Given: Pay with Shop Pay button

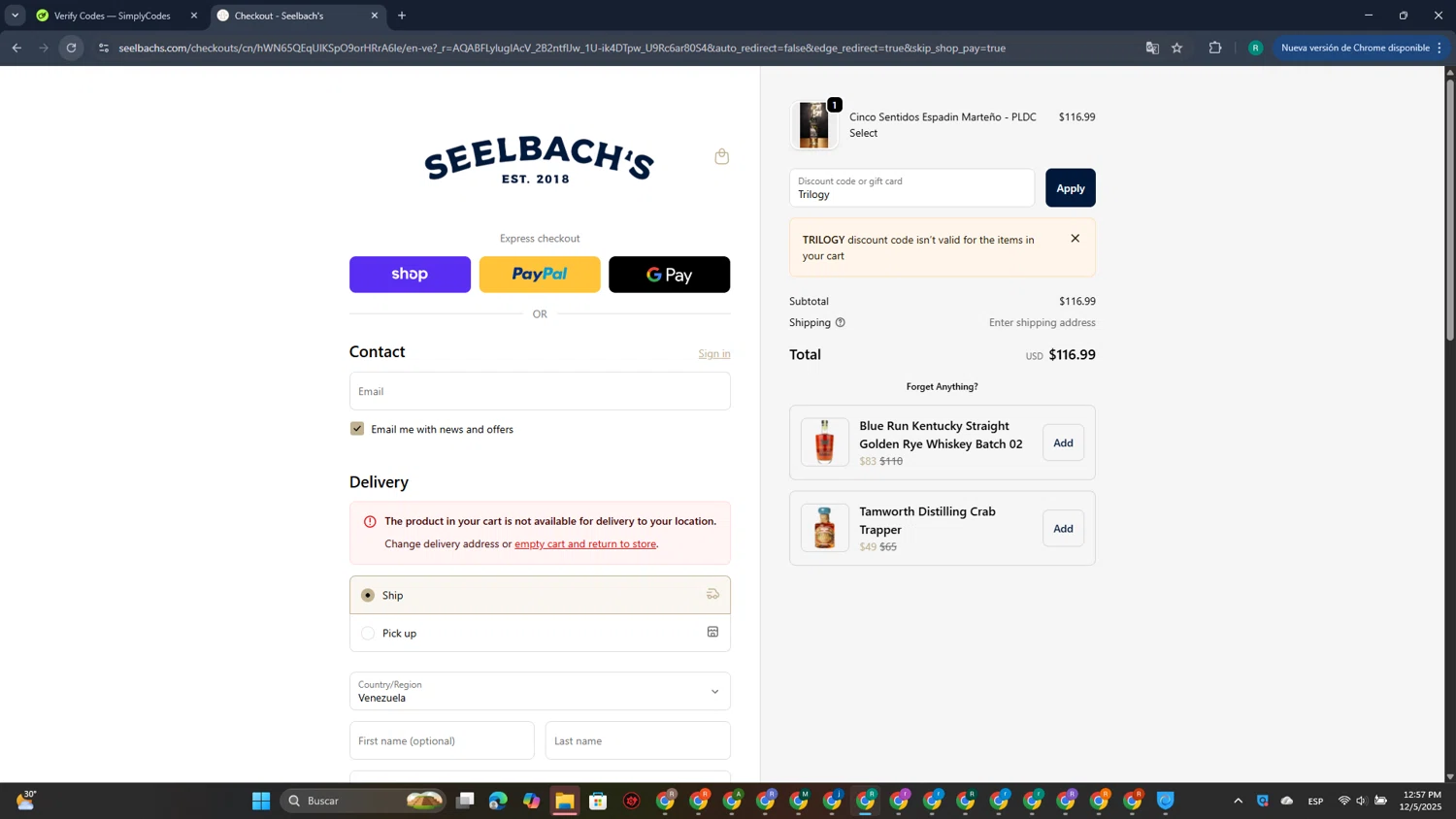Looking at the screenshot, I should 410,275.
